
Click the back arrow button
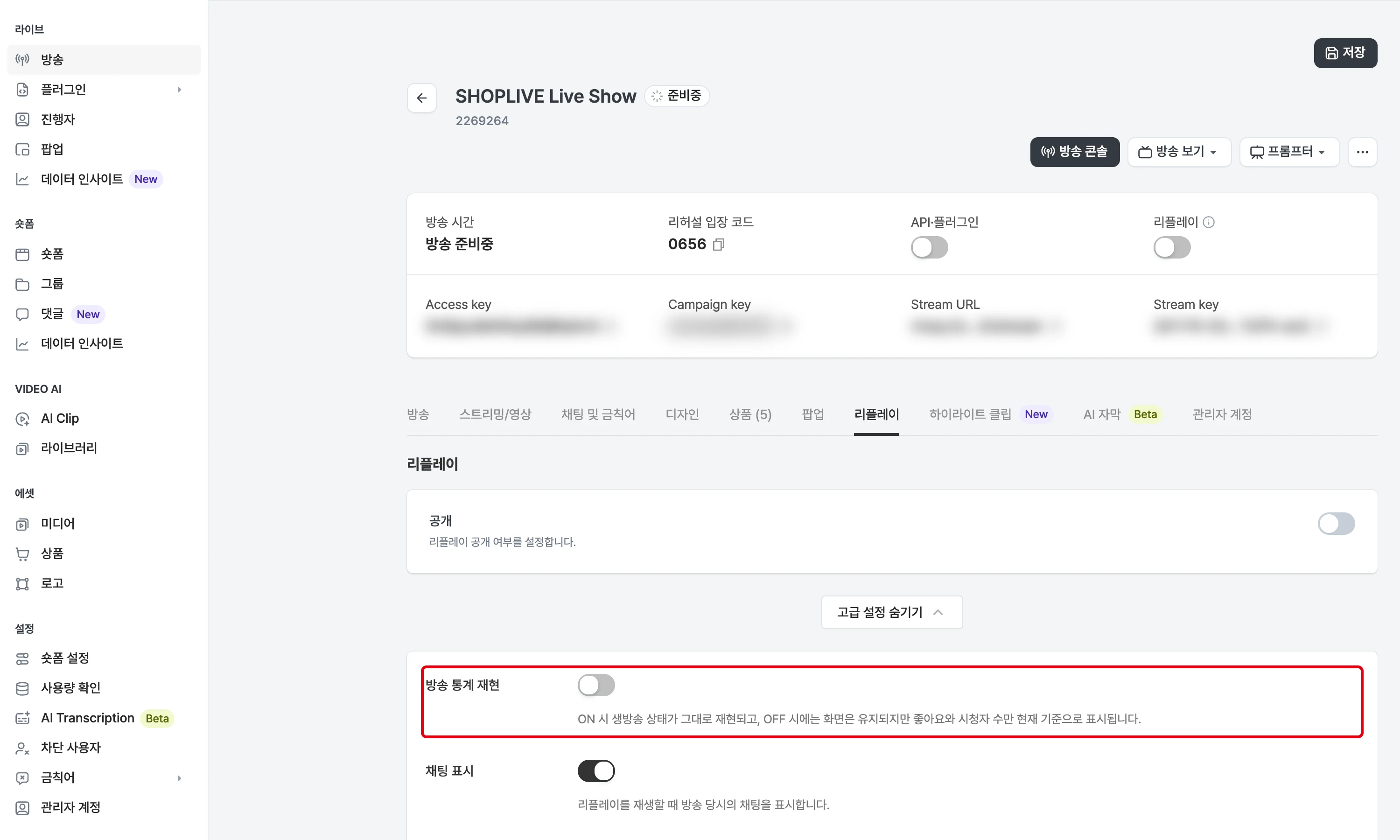point(421,98)
